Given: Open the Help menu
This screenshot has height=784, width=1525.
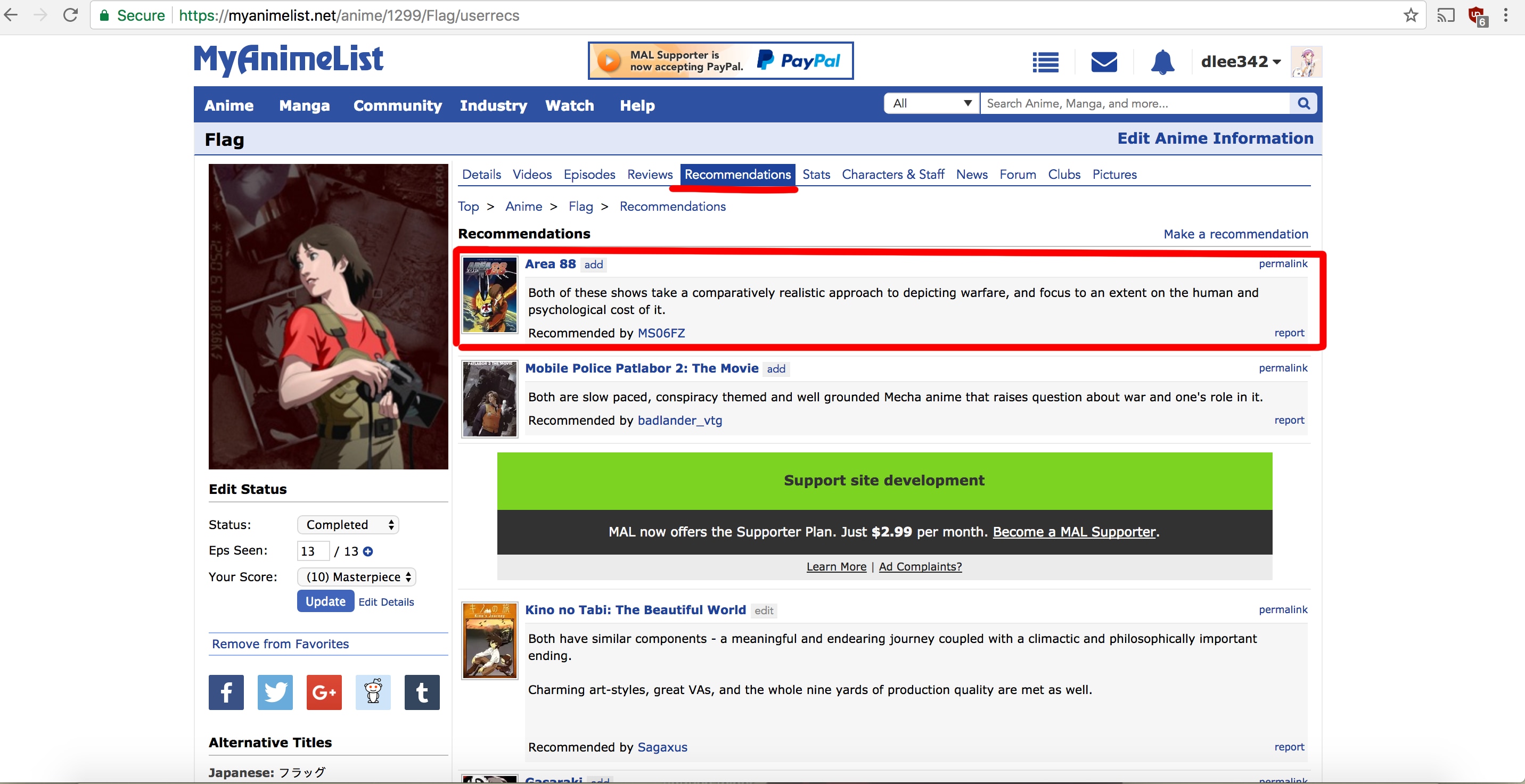Looking at the screenshot, I should (637, 105).
